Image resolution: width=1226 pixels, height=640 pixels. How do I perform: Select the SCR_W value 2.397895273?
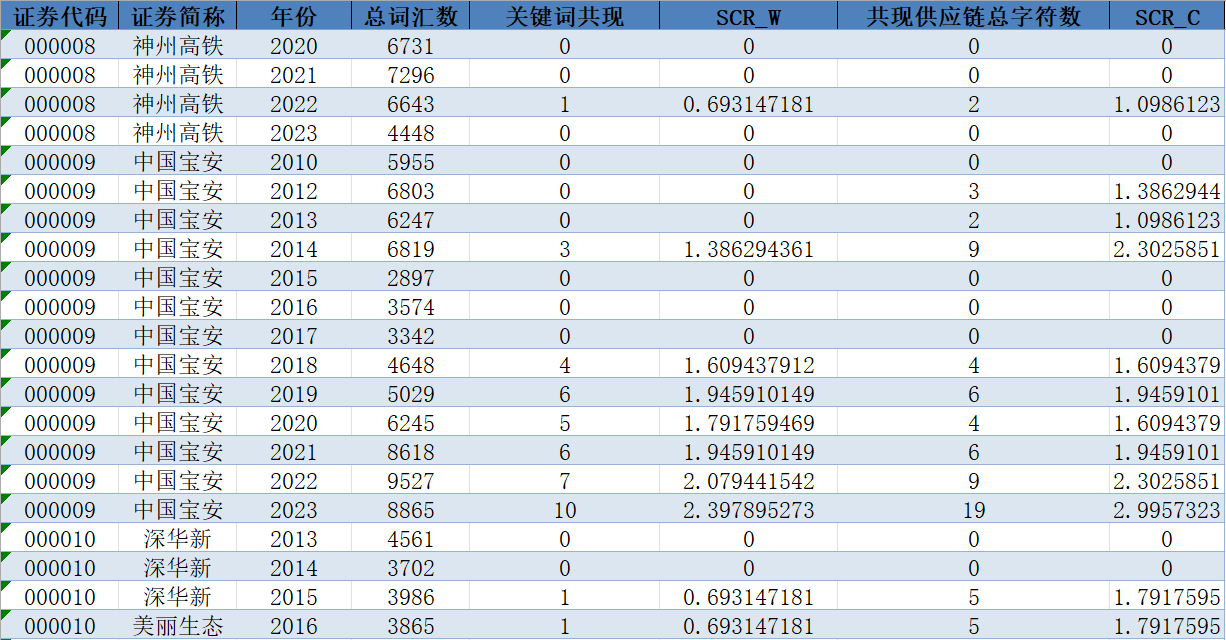point(748,510)
